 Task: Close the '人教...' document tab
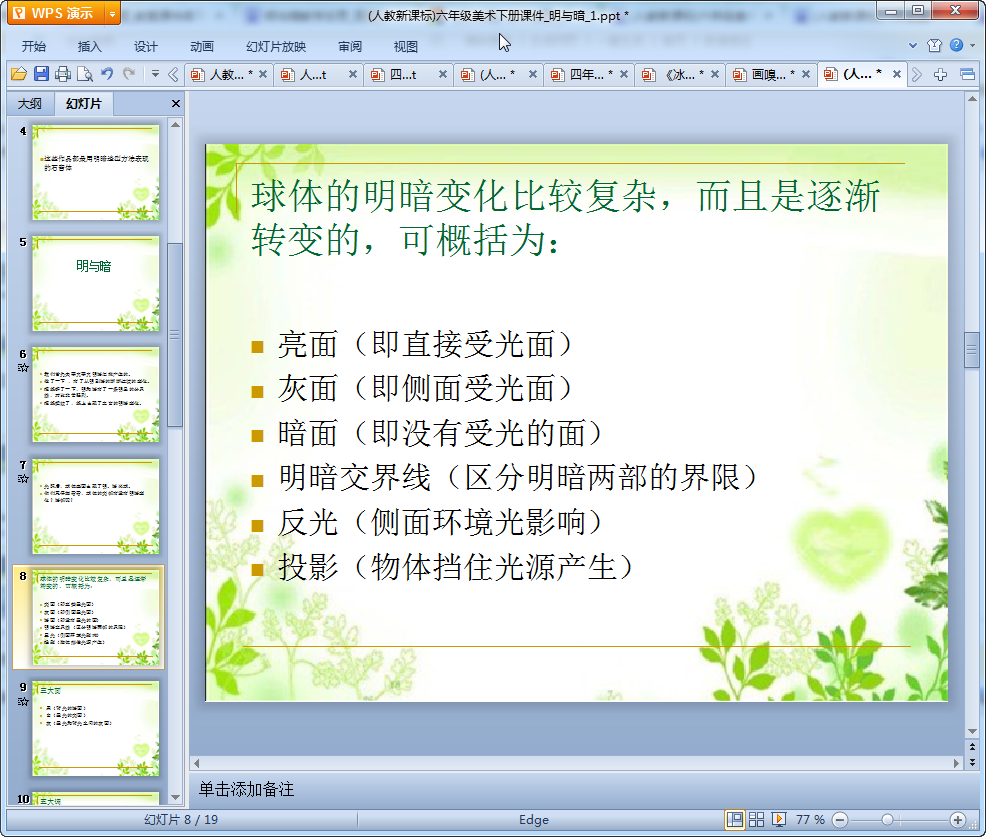(263, 74)
